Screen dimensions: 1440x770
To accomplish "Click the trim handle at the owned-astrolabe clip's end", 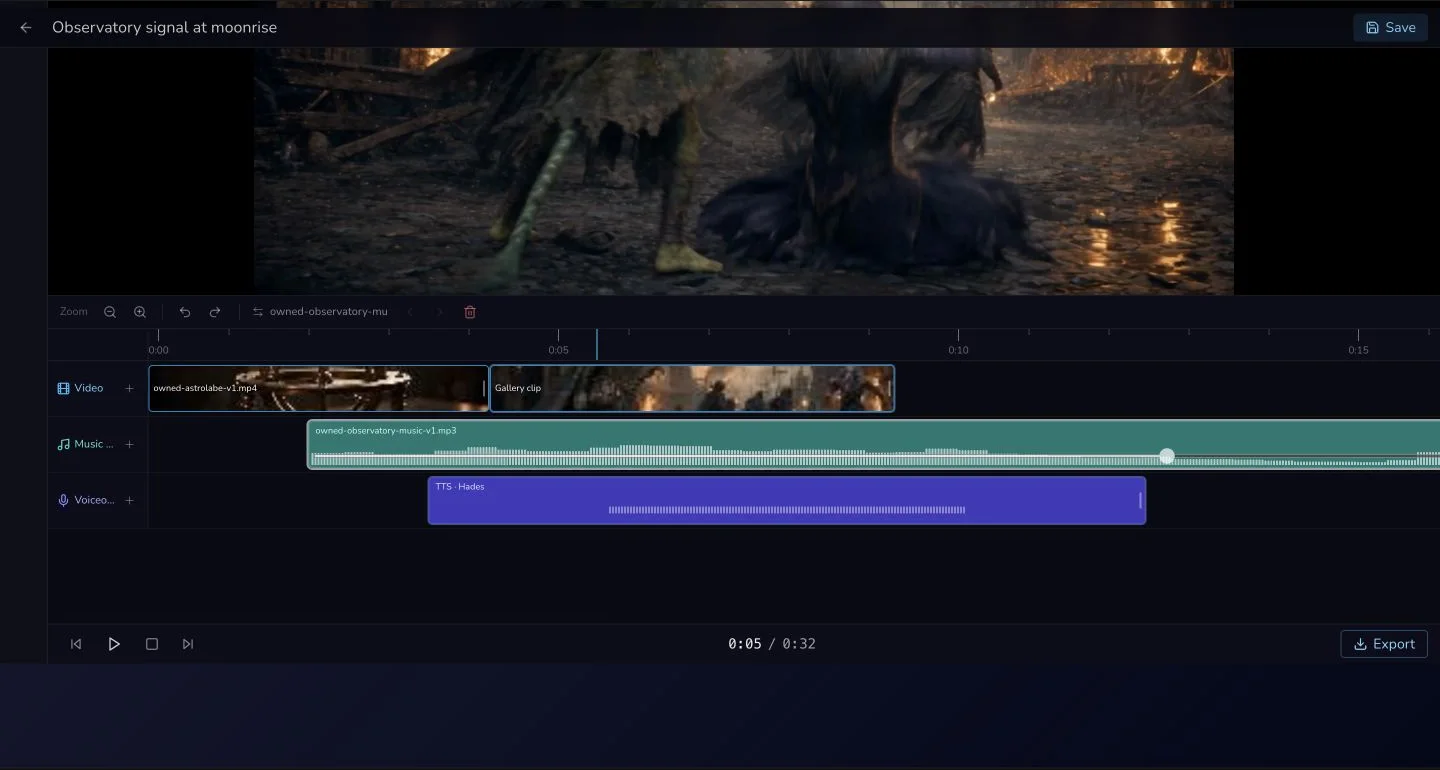I will click(x=484, y=388).
